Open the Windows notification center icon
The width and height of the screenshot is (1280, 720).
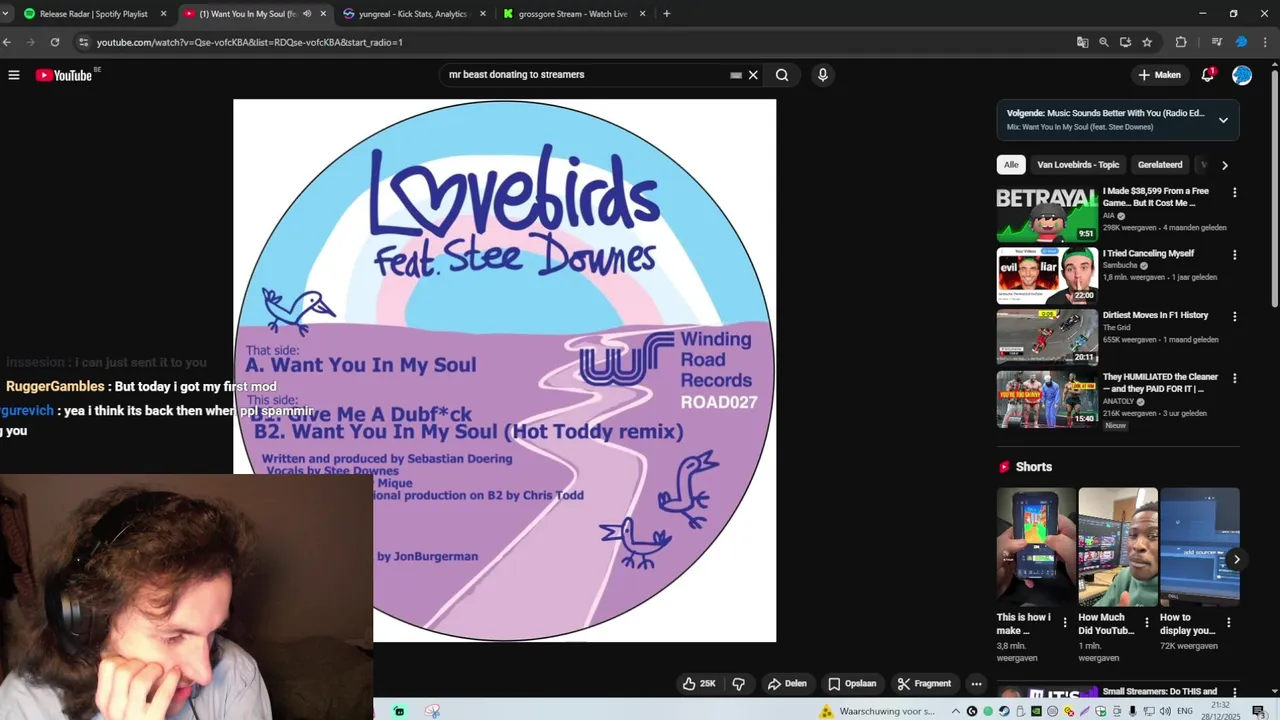tap(1259, 712)
